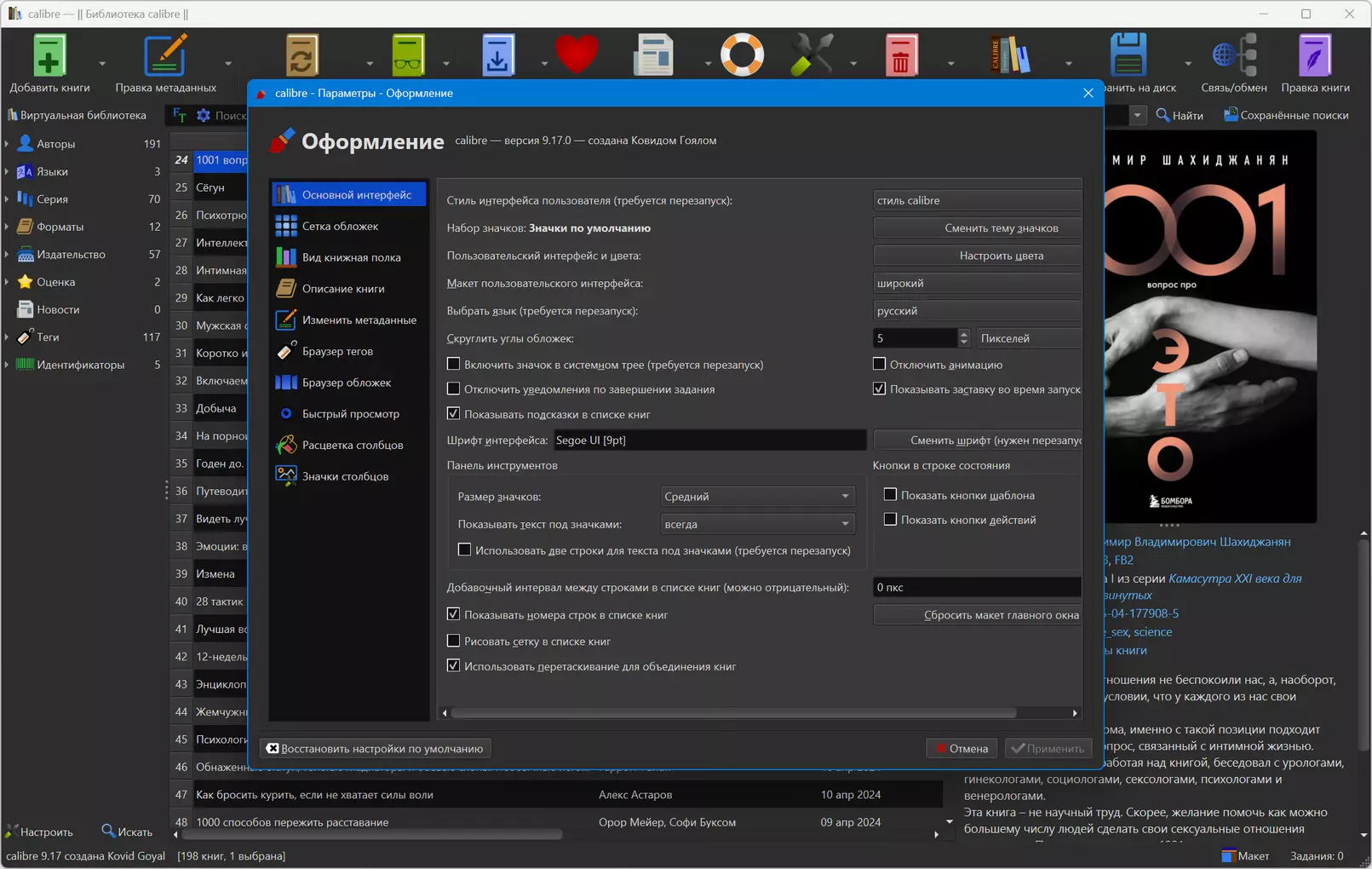The height and width of the screenshot is (869, 1372).
Task: Open Показывать текст под значками dropdown
Action: coord(757,524)
